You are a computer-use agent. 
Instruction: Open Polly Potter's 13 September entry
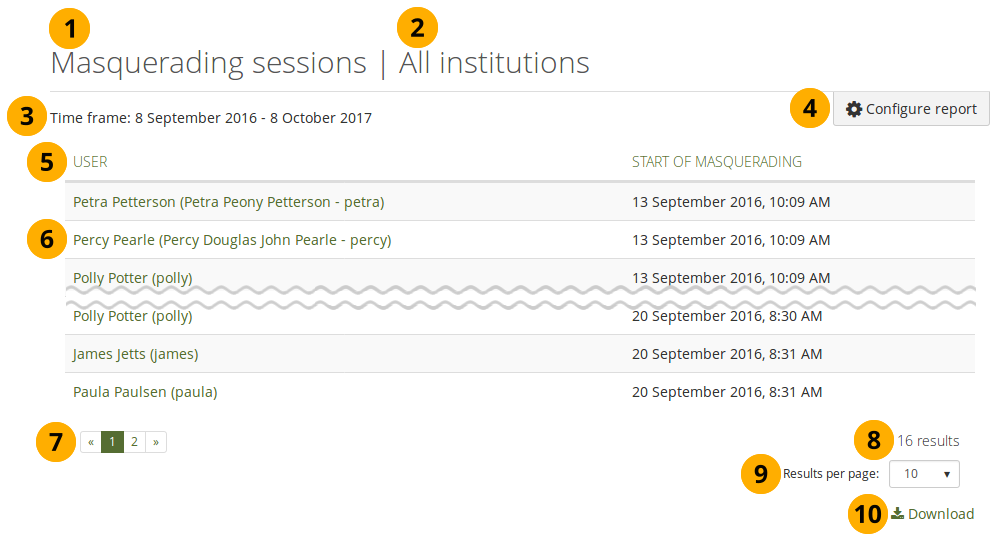132,277
